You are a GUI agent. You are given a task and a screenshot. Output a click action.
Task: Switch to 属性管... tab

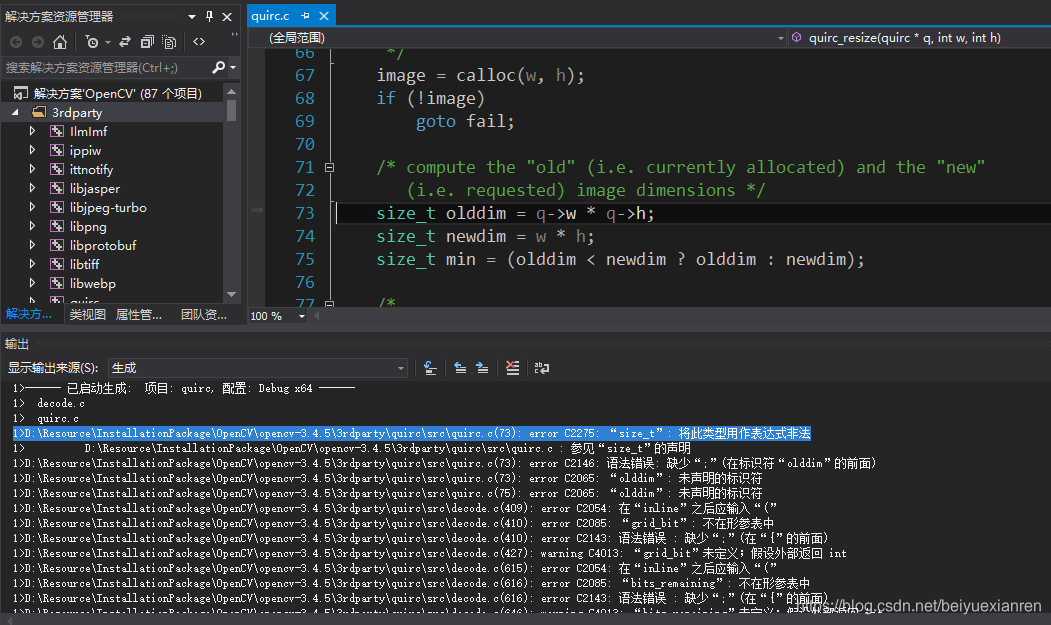pos(139,315)
